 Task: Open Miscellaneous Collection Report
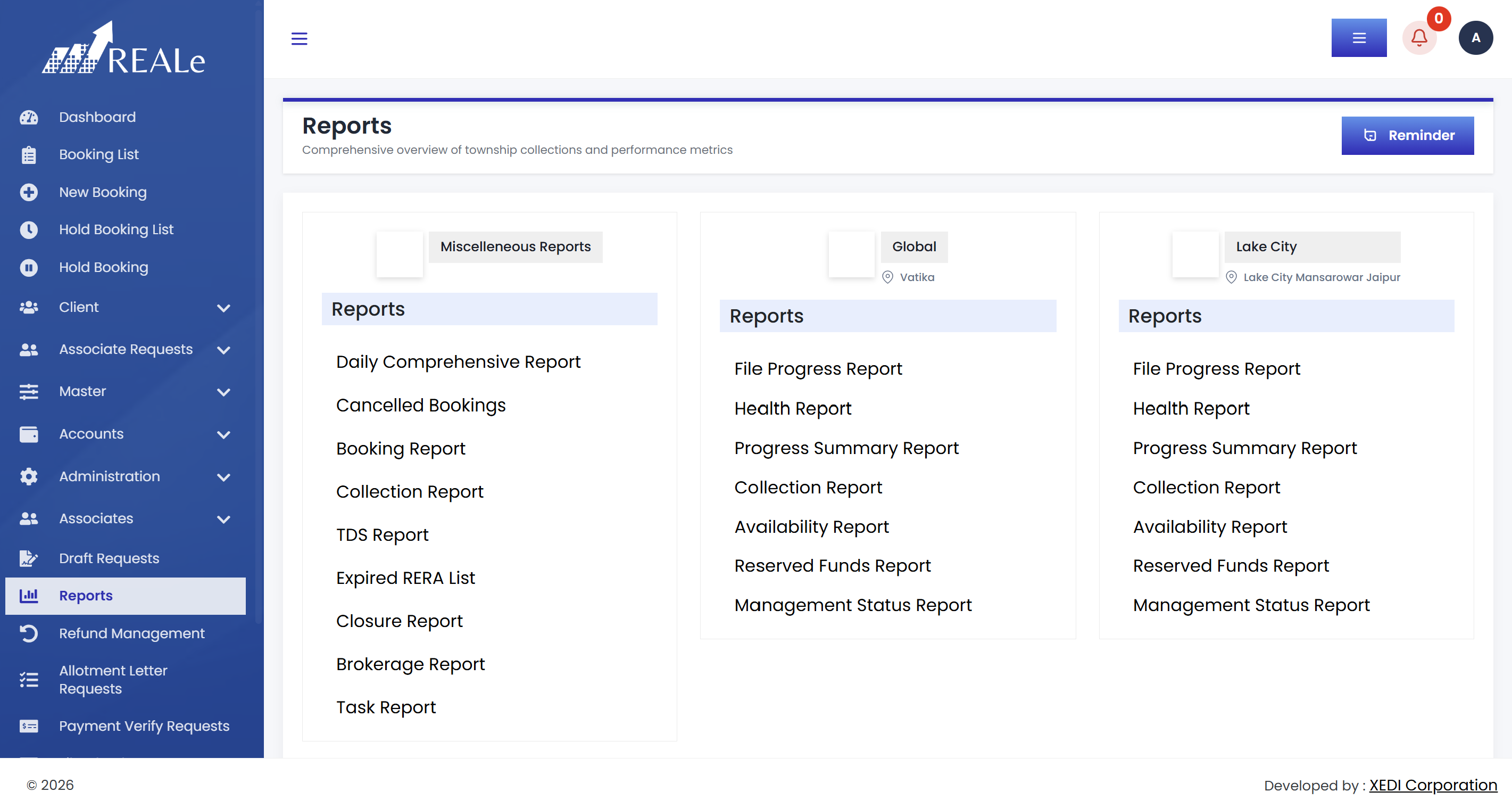click(410, 492)
